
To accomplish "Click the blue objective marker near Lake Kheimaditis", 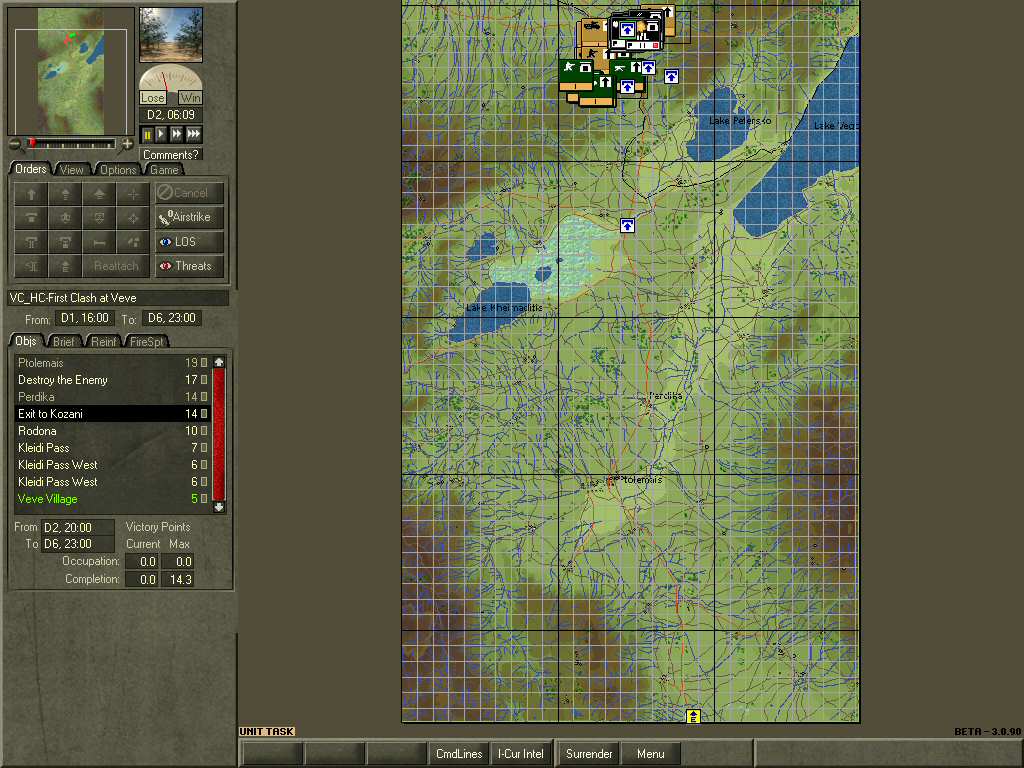I will point(627,225).
